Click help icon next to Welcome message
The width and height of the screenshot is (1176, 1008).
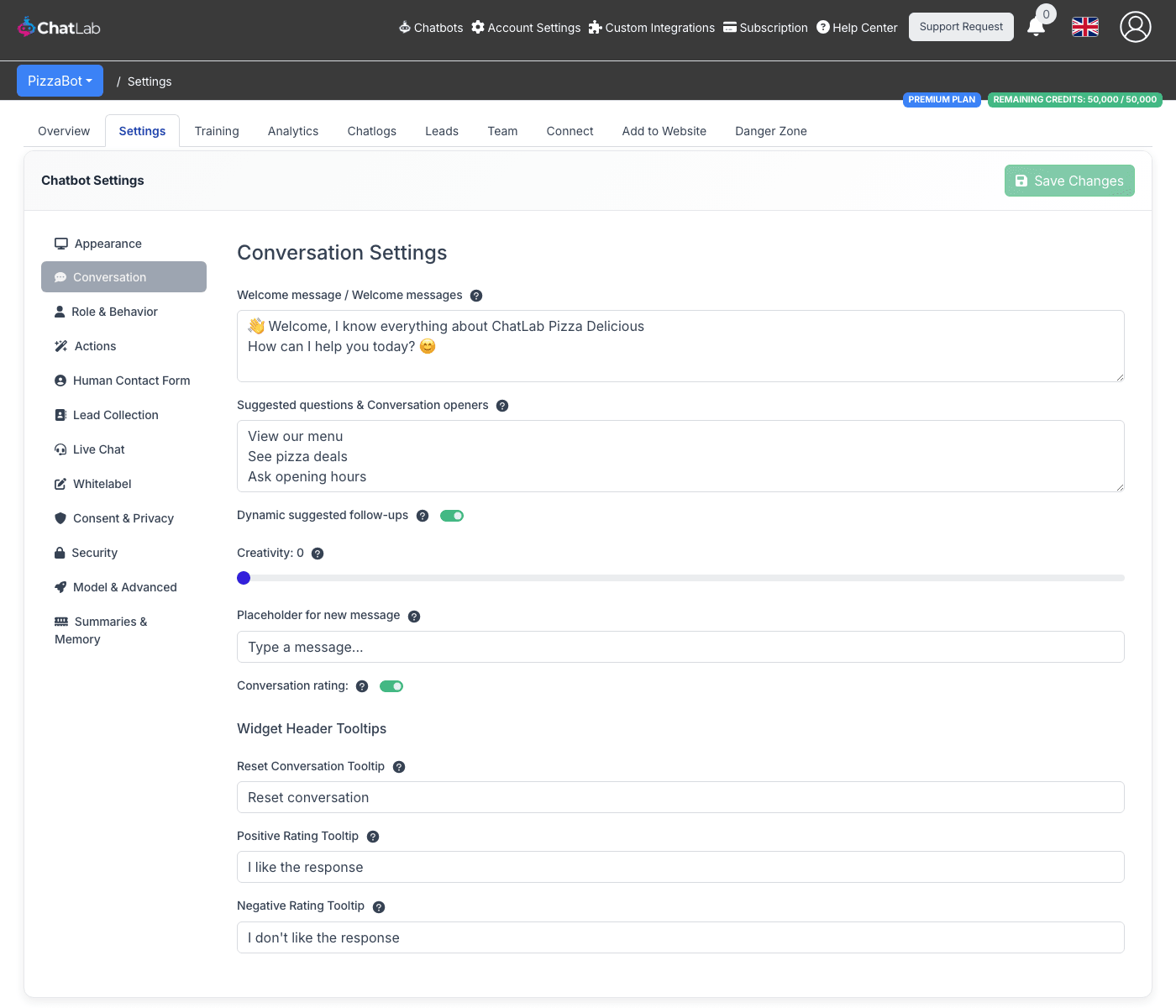pos(476,296)
